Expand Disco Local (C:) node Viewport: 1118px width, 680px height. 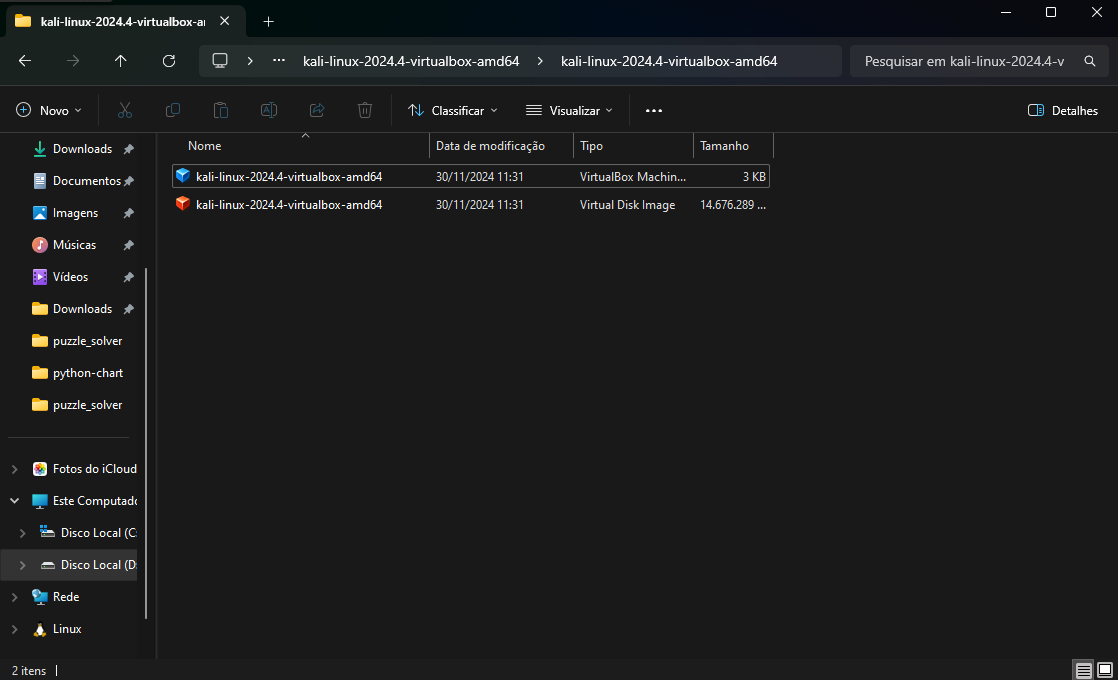click(23, 533)
